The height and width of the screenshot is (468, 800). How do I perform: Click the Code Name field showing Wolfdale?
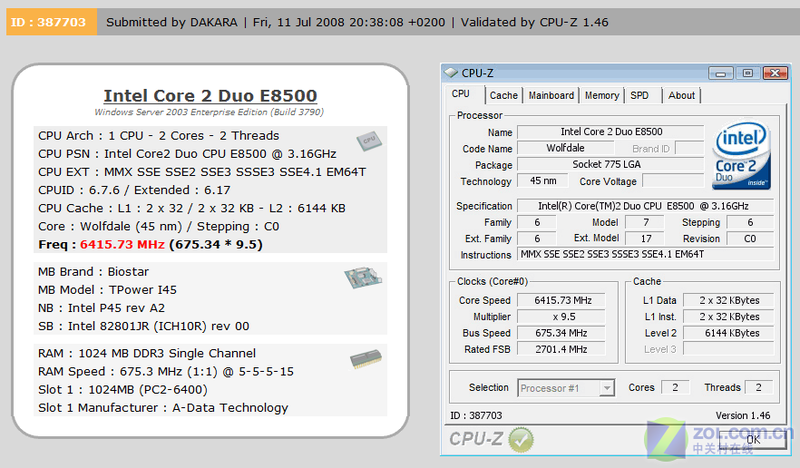(x=565, y=149)
